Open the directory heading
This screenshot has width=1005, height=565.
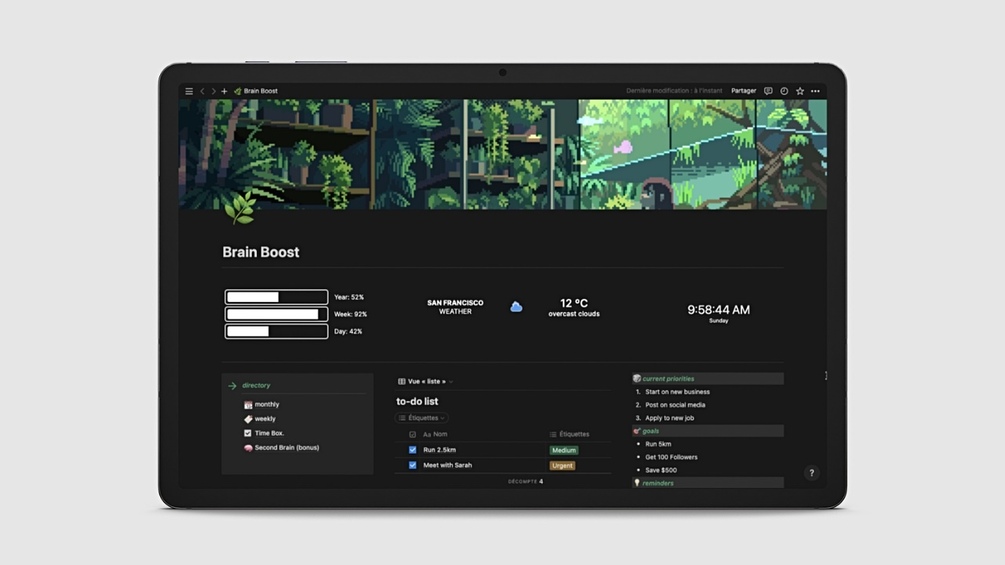pos(256,386)
